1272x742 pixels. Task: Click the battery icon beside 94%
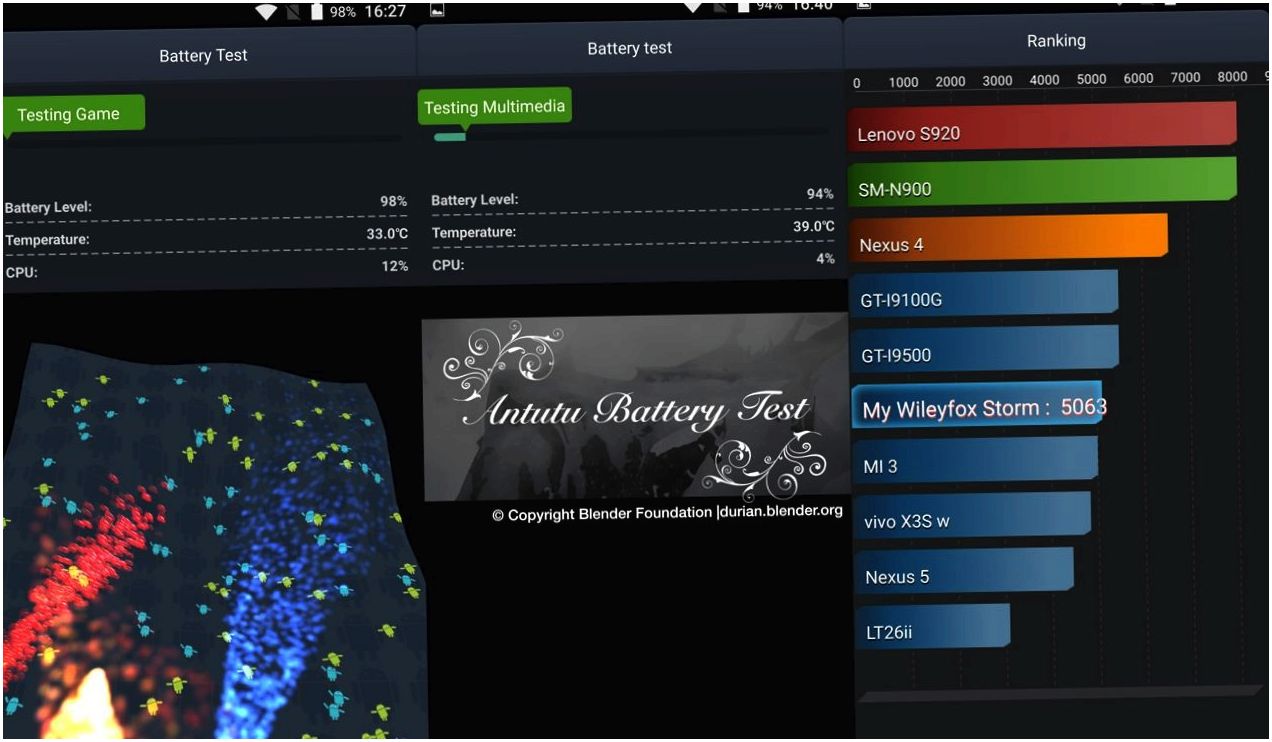pyautogui.click(x=742, y=7)
